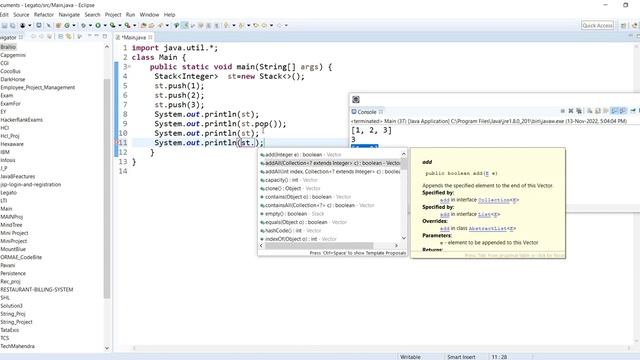Select add(Integer e) proposal in the autocomplete list
The height and width of the screenshot is (360, 640).
(330, 155)
